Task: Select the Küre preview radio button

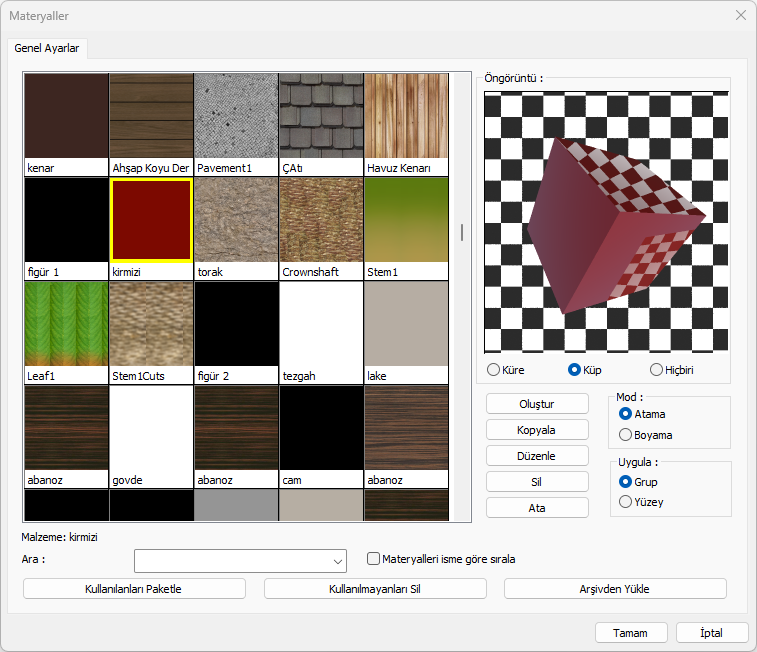Action: 494,370
